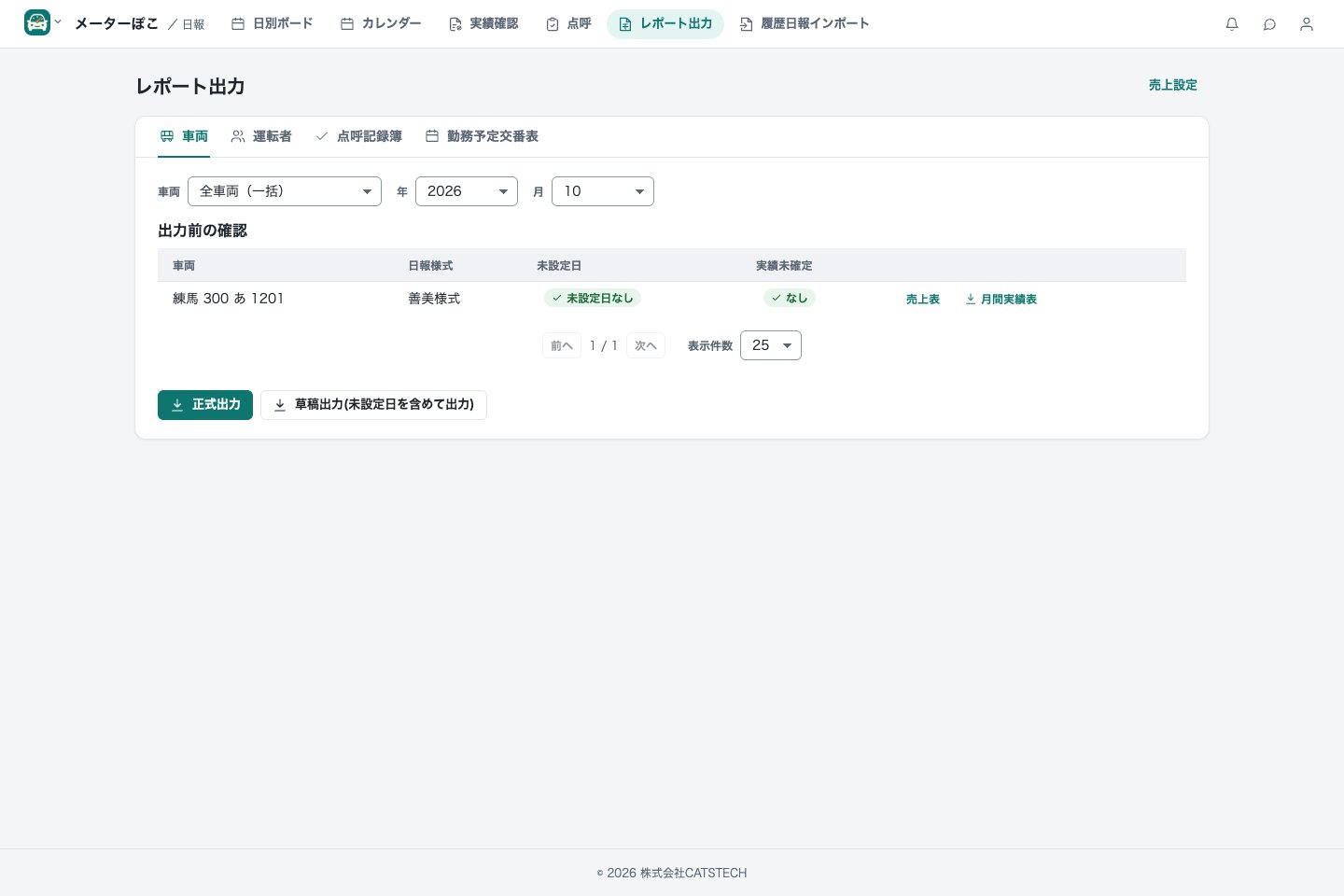Click the 未設定日なし status badge
Image resolution: width=1344 pixels, height=896 pixels.
[x=593, y=299]
